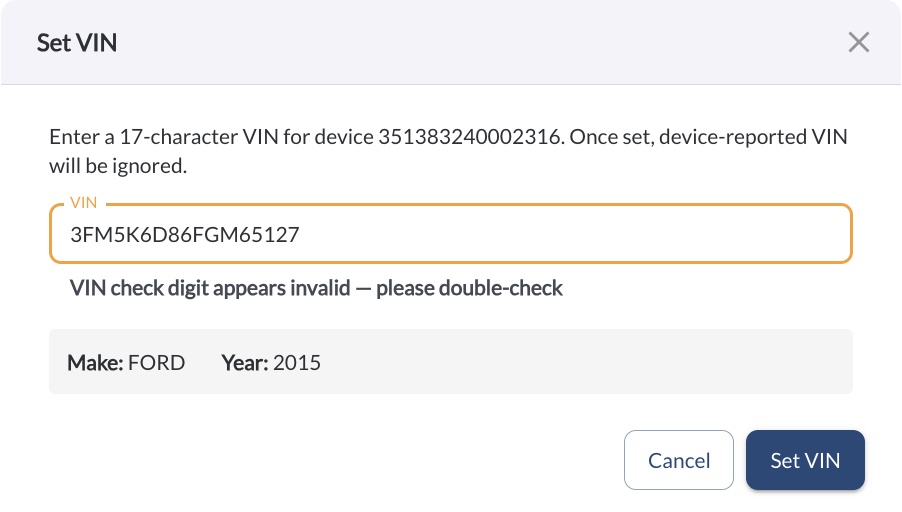
Task: Click empty area of gray vehicle info panel
Action: (x=600, y=362)
